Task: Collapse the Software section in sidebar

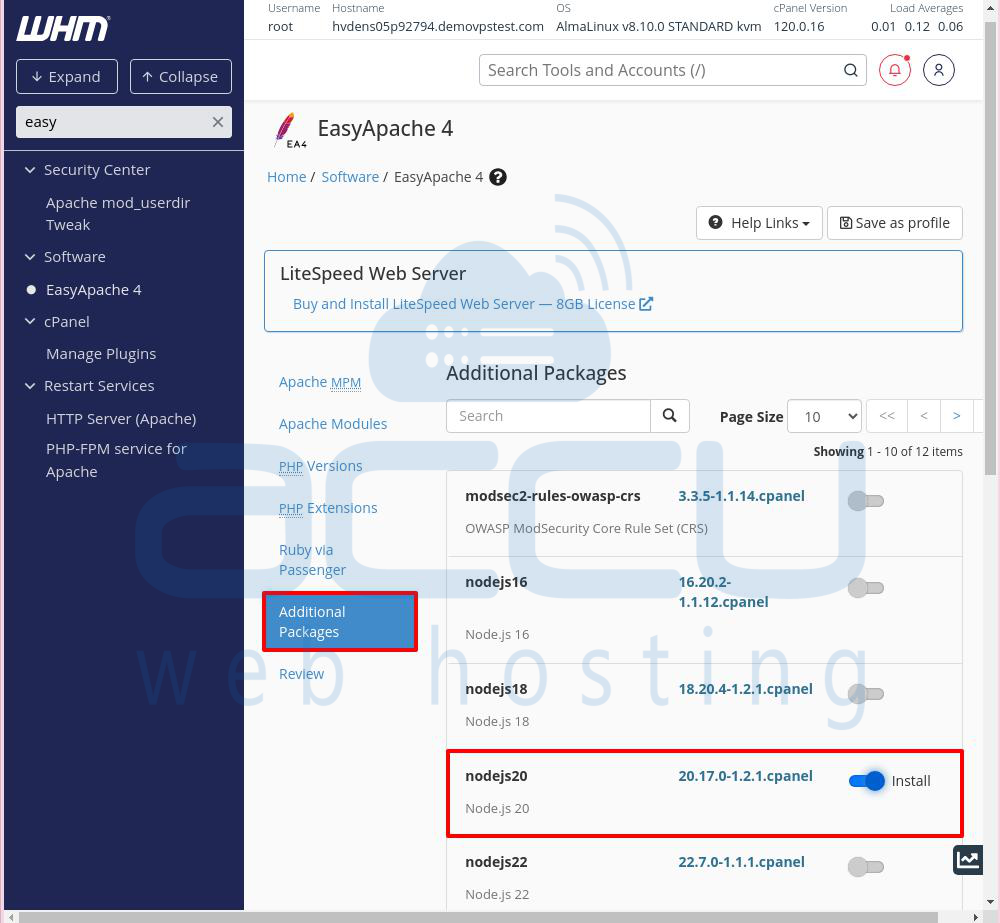Action: tap(29, 256)
